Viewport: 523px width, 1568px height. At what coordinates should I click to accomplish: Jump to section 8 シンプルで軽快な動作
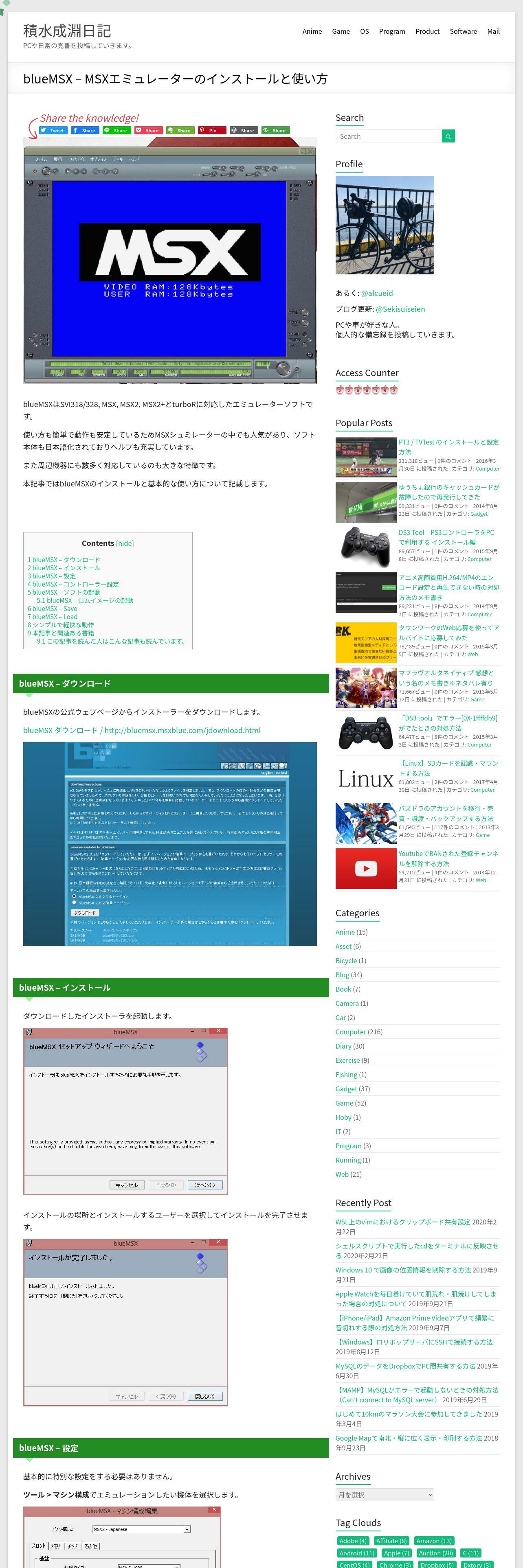pos(60,625)
